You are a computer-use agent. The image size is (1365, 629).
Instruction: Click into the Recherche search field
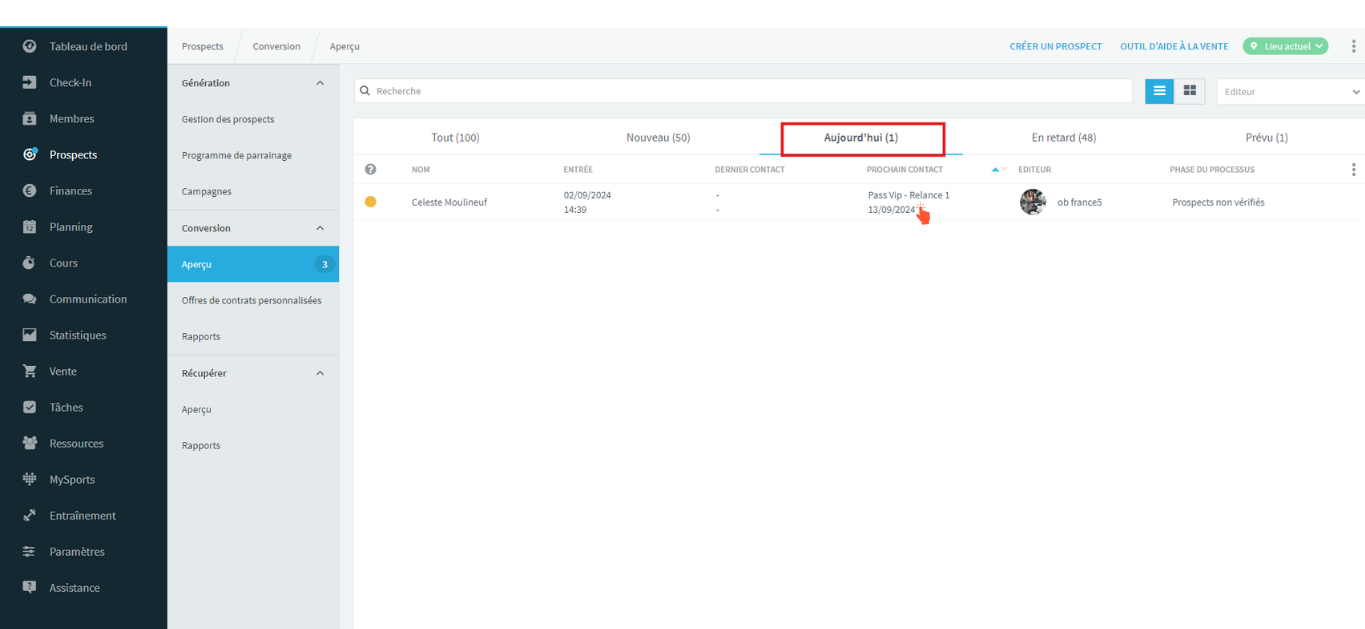tap(743, 91)
